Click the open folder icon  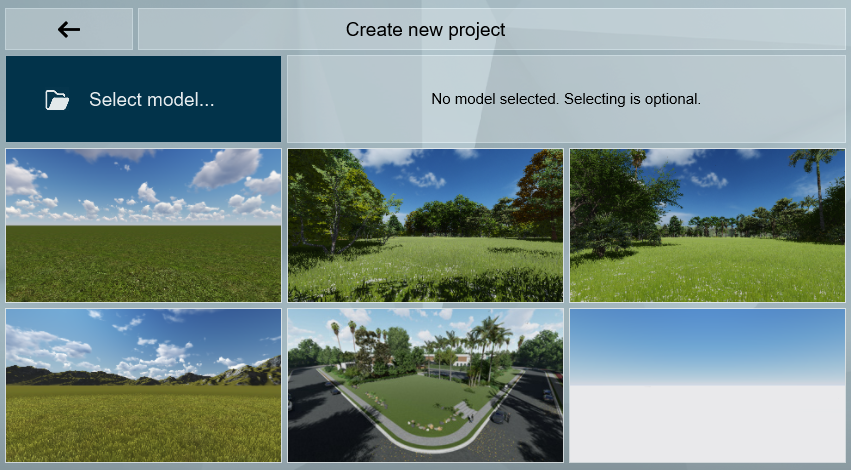pos(57,100)
